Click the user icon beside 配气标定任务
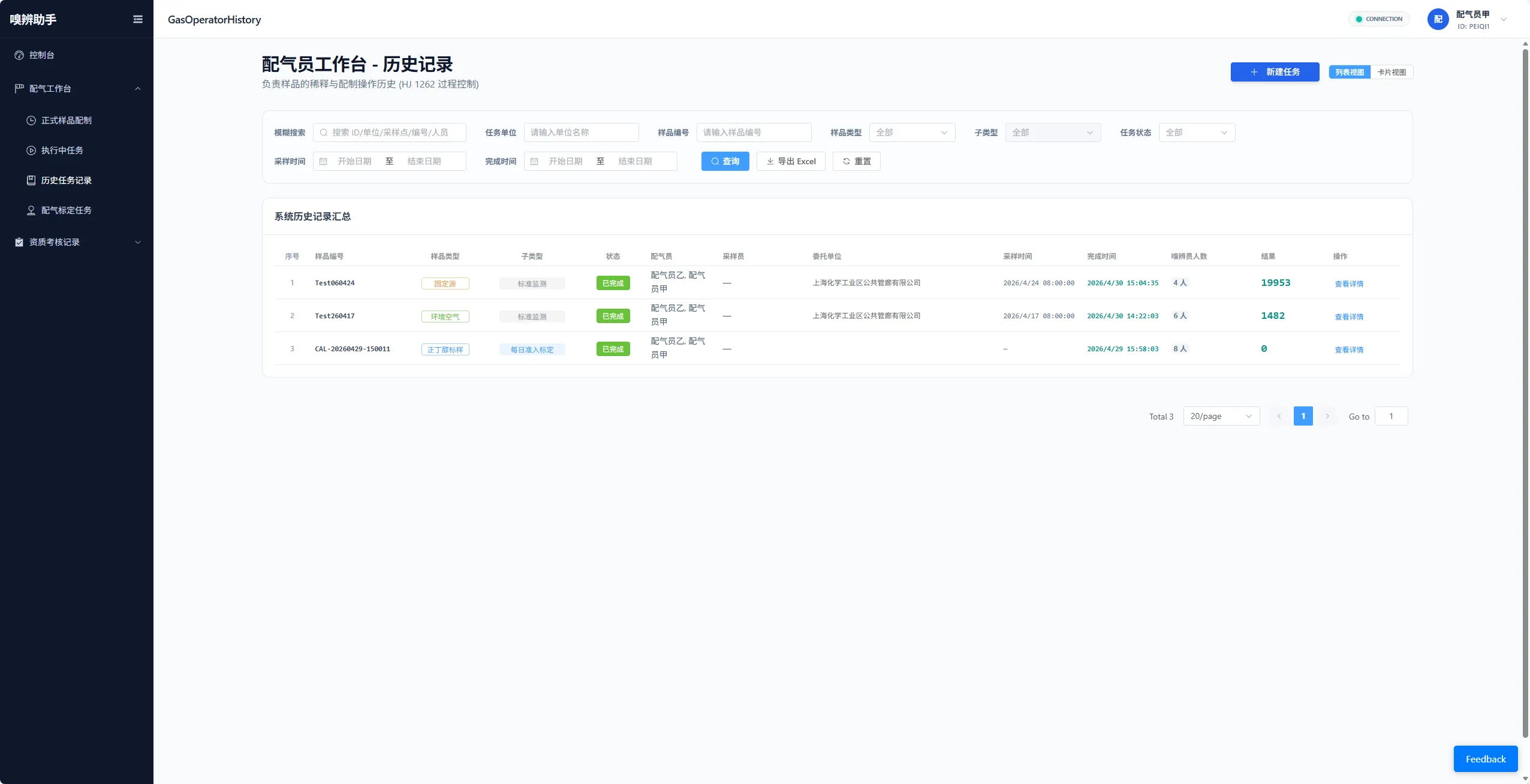 tap(31, 210)
